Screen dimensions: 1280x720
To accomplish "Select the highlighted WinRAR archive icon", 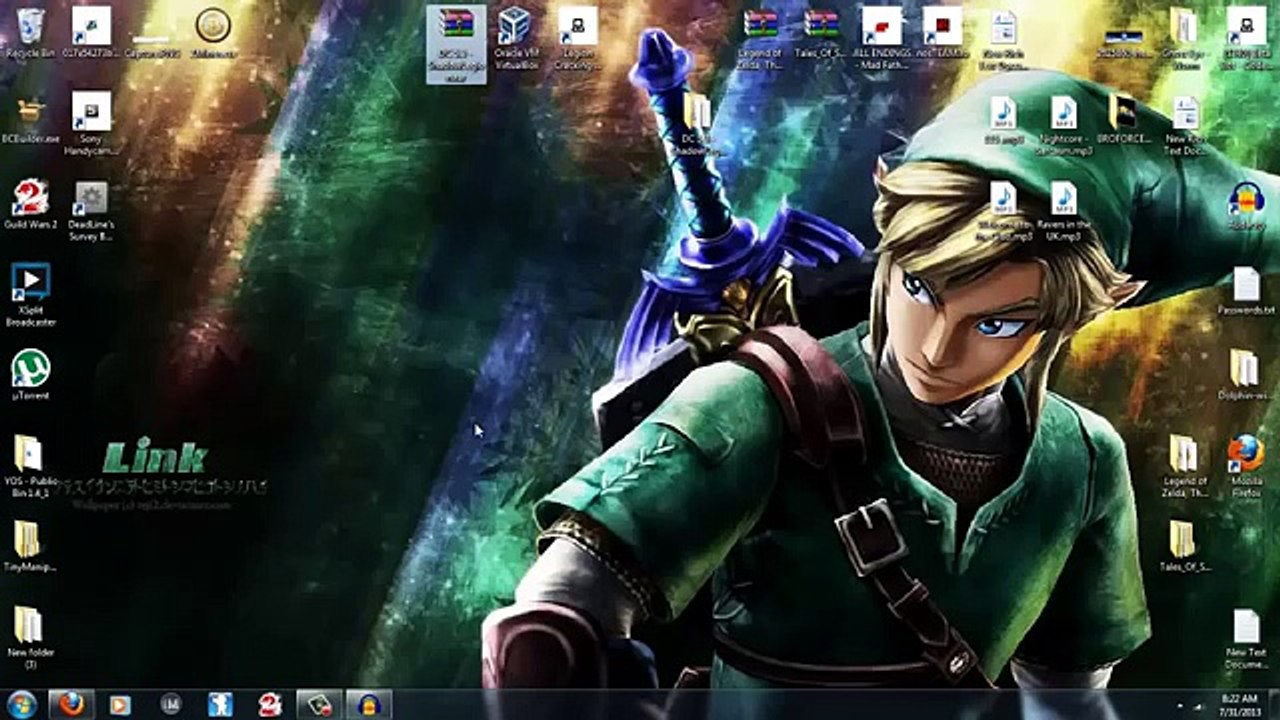I will pos(456,43).
